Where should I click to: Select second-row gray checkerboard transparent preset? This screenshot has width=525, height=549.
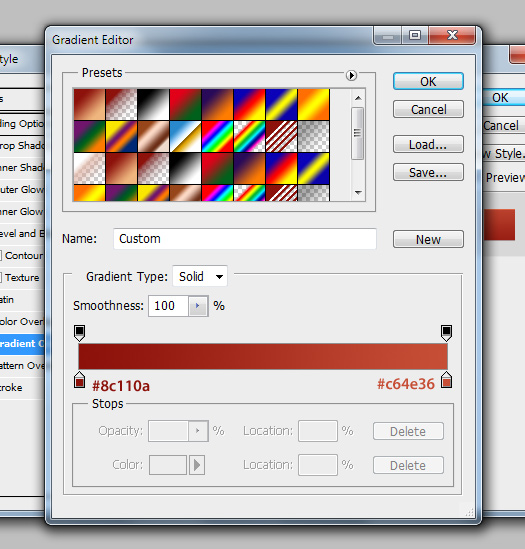(x=313, y=136)
